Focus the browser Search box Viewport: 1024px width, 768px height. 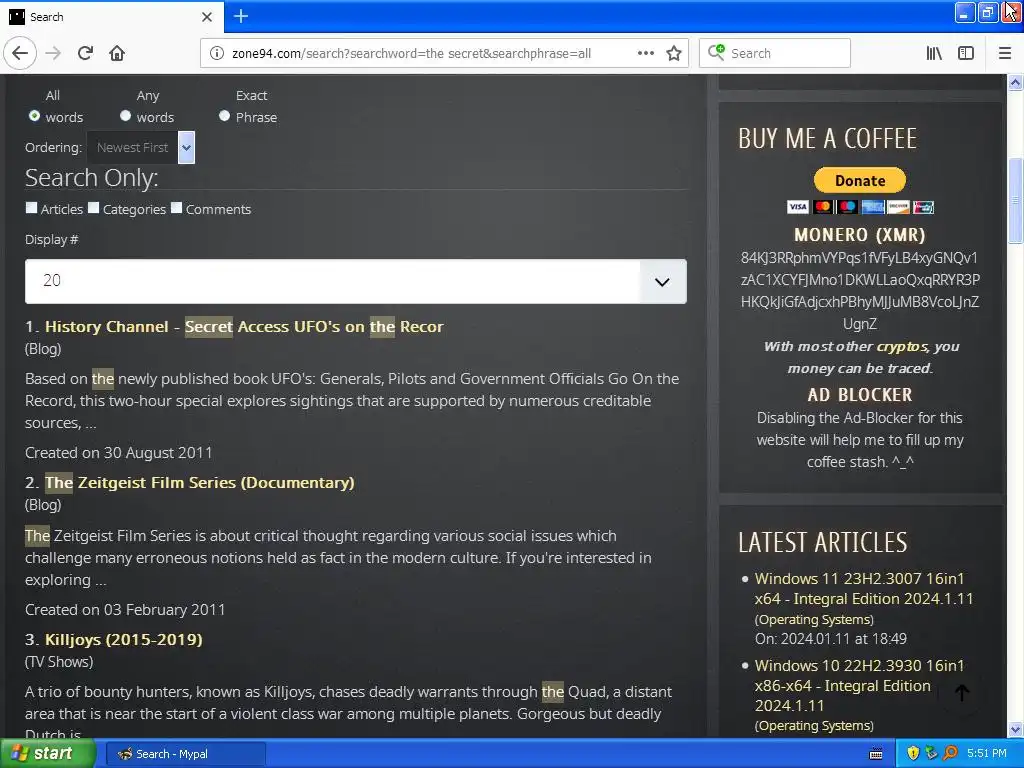point(775,53)
